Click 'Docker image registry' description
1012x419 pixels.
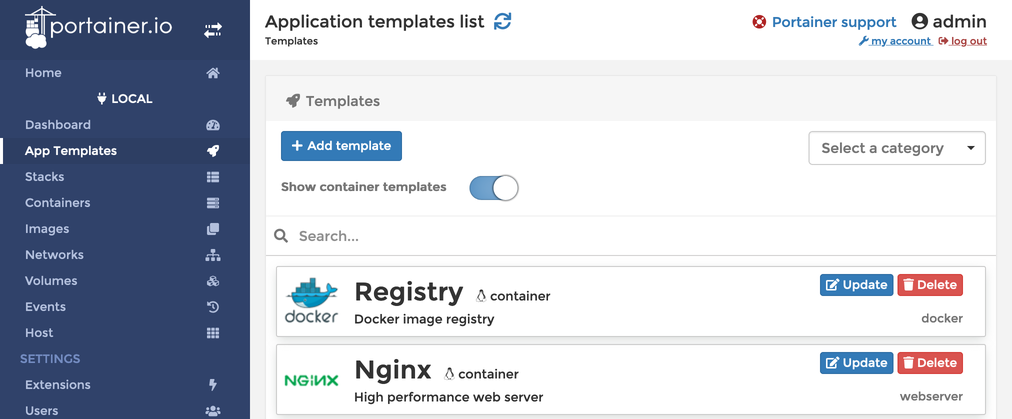click(x=424, y=319)
